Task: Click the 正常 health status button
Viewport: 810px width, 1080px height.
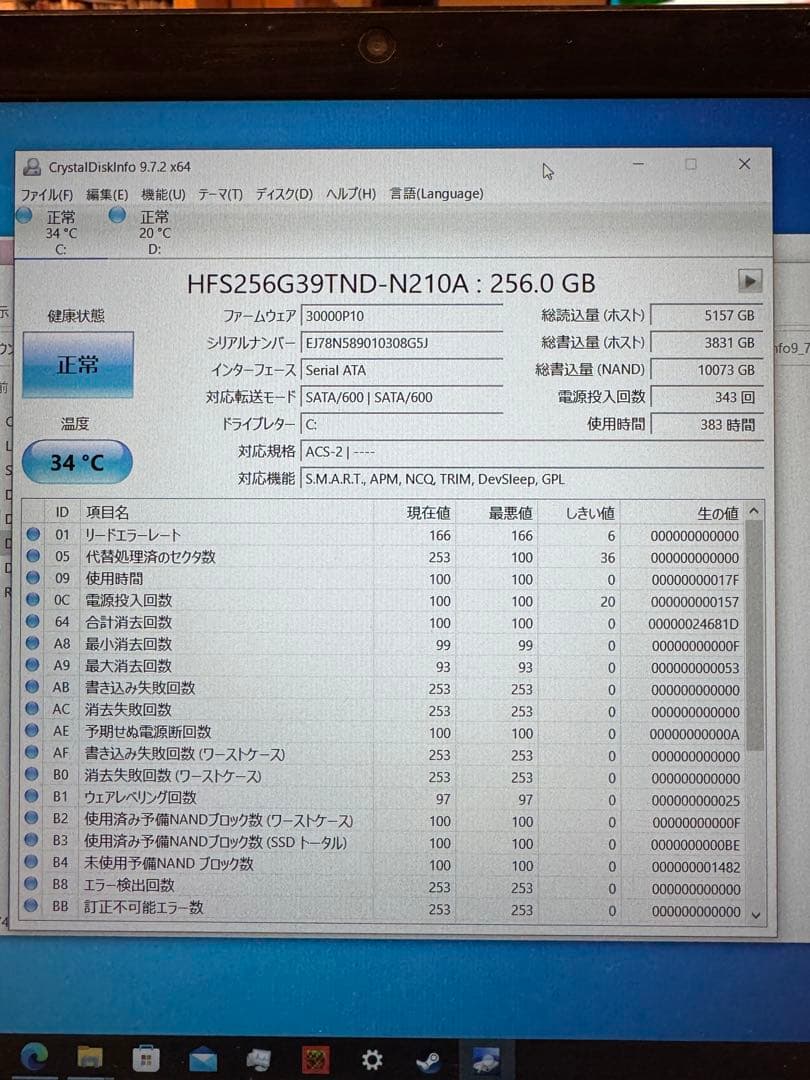Action: click(77, 364)
